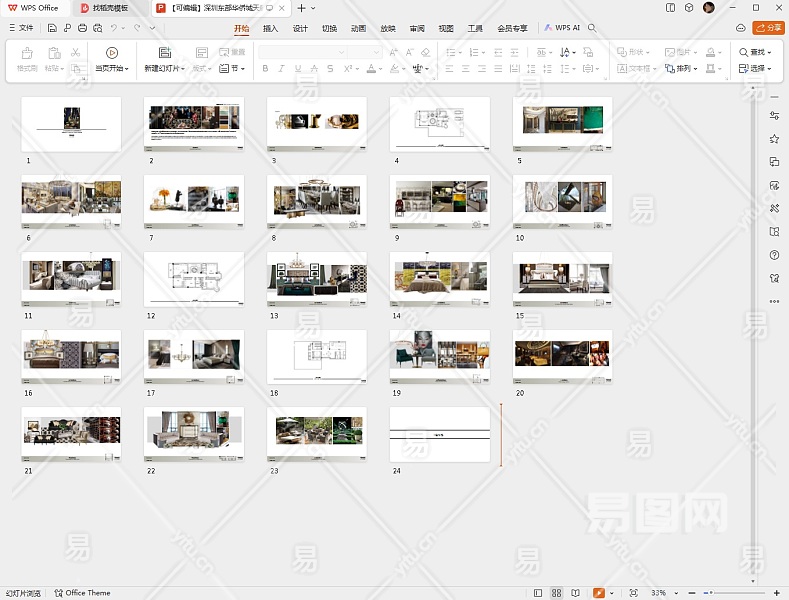Click the fit-to-window icon in status bar
Viewport: 789px width, 600px height.
point(633,593)
